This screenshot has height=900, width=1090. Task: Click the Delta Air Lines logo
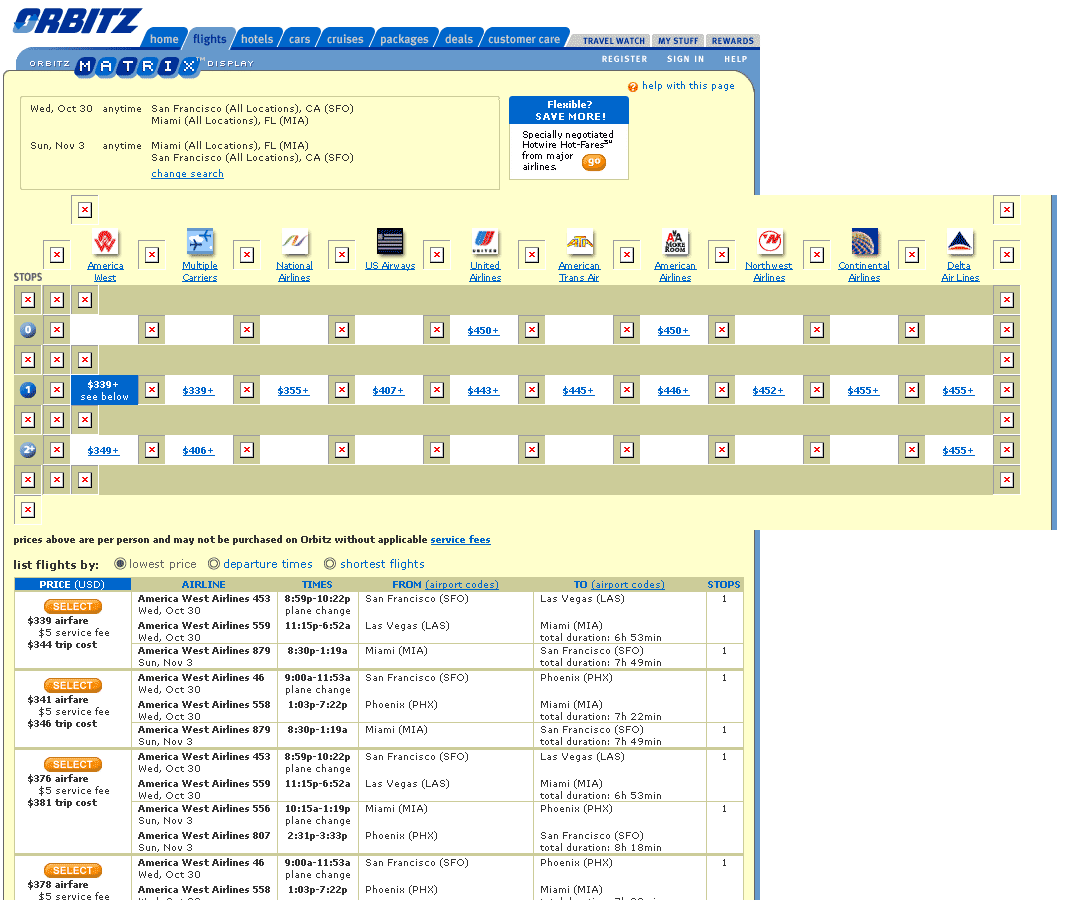click(x=960, y=242)
